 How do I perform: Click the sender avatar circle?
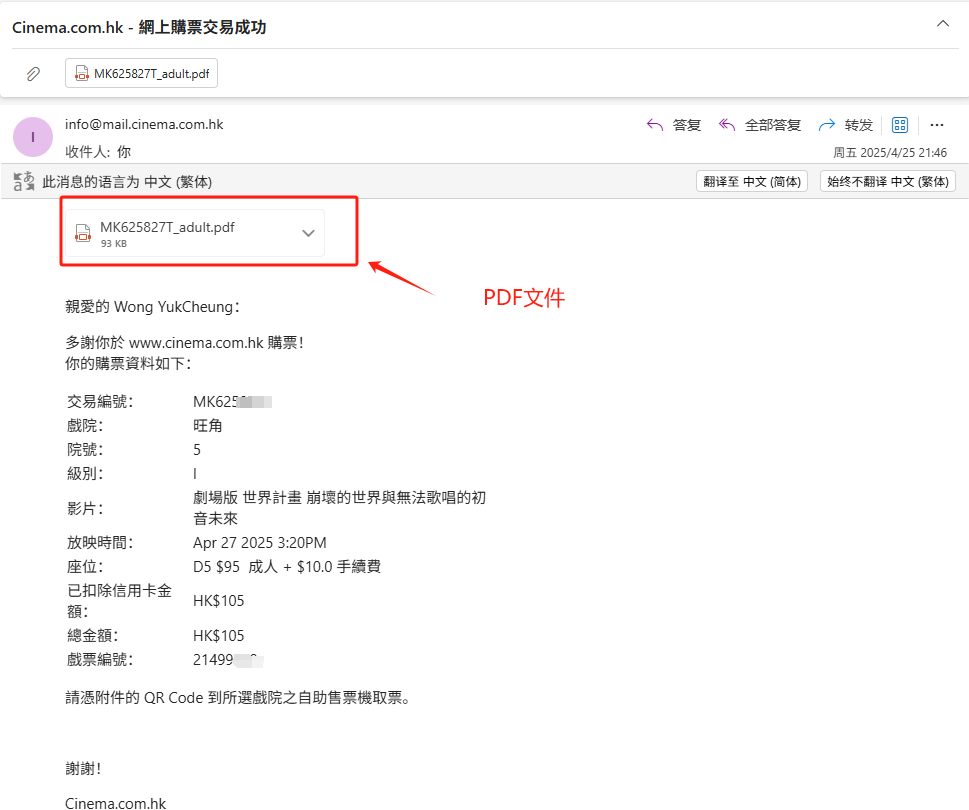(x=33, y=137)
